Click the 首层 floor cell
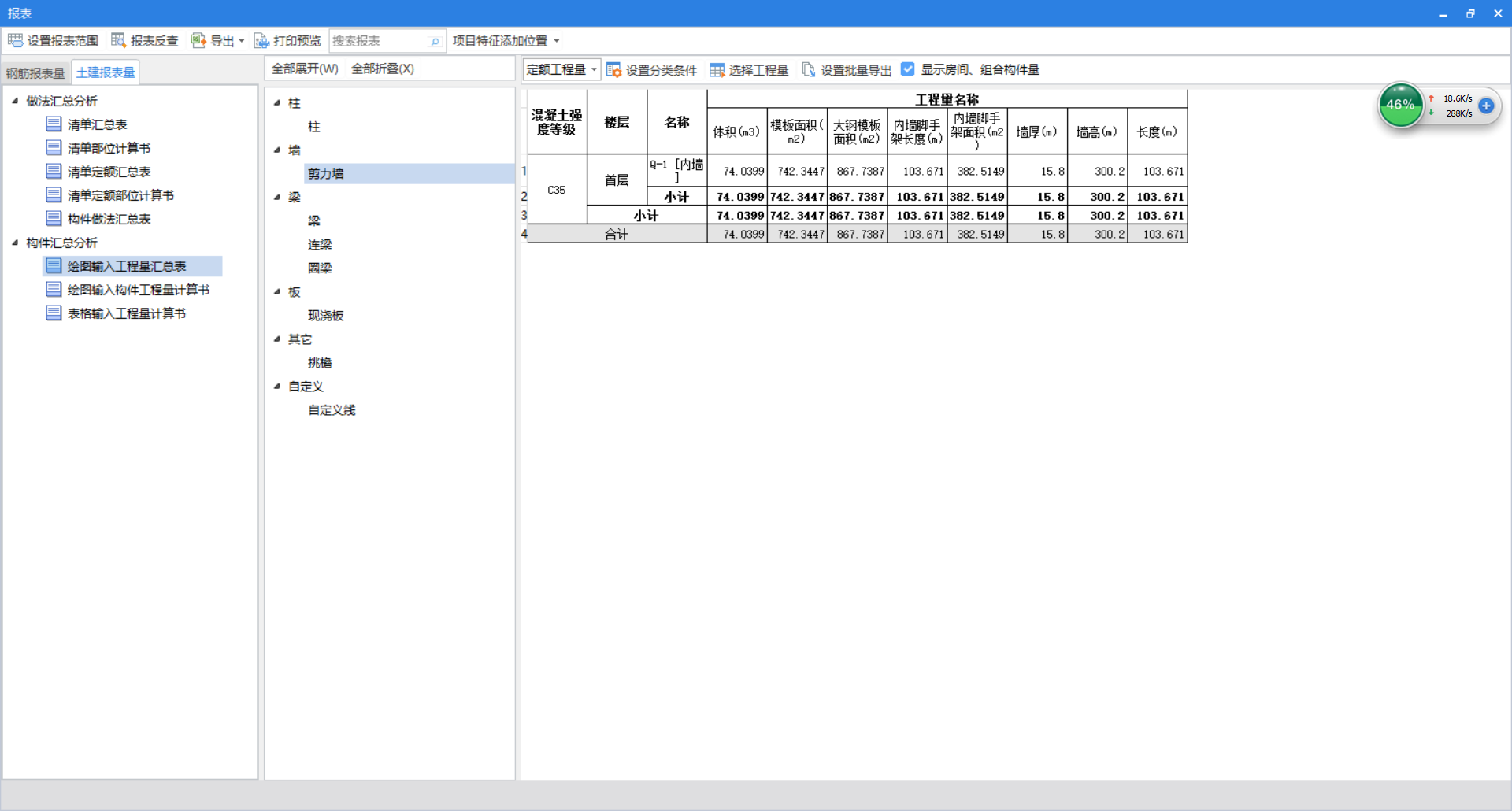This screenshot has height=811, width=1512. [617, 180]
